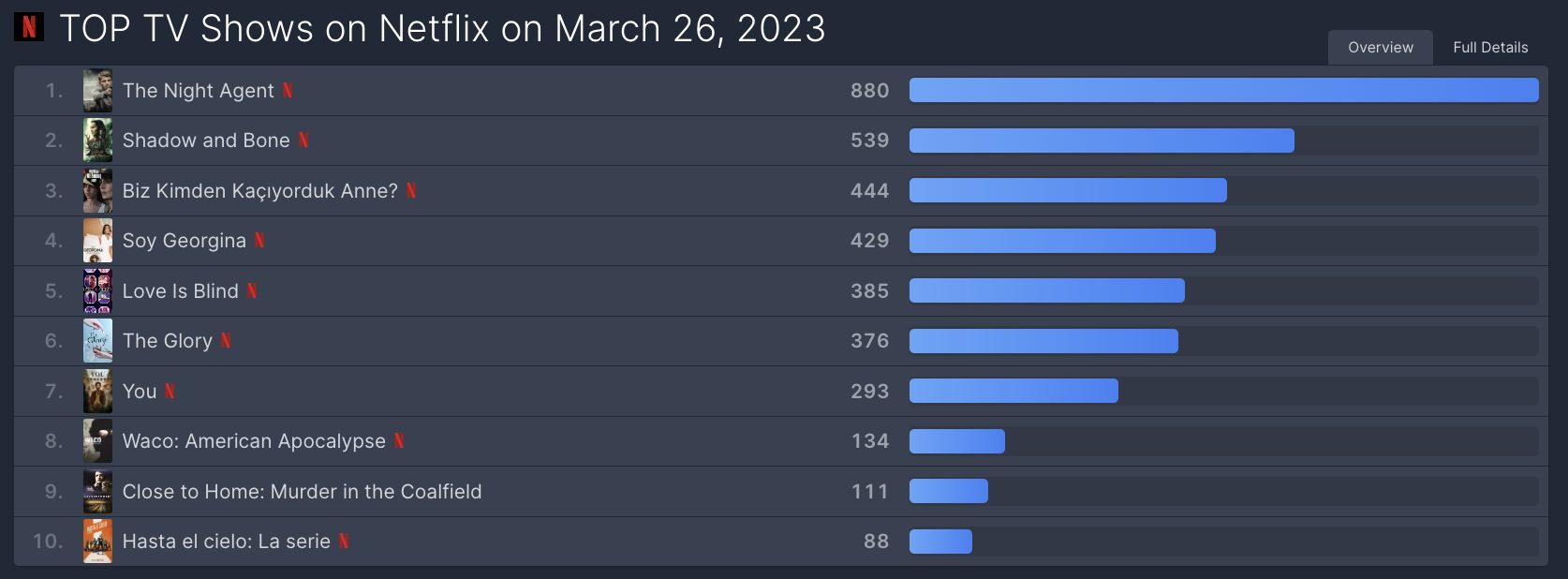This screenshot has width=1568, height=579.
Task: Open The Night Agent title link
Action: click(x=198, y=91)
